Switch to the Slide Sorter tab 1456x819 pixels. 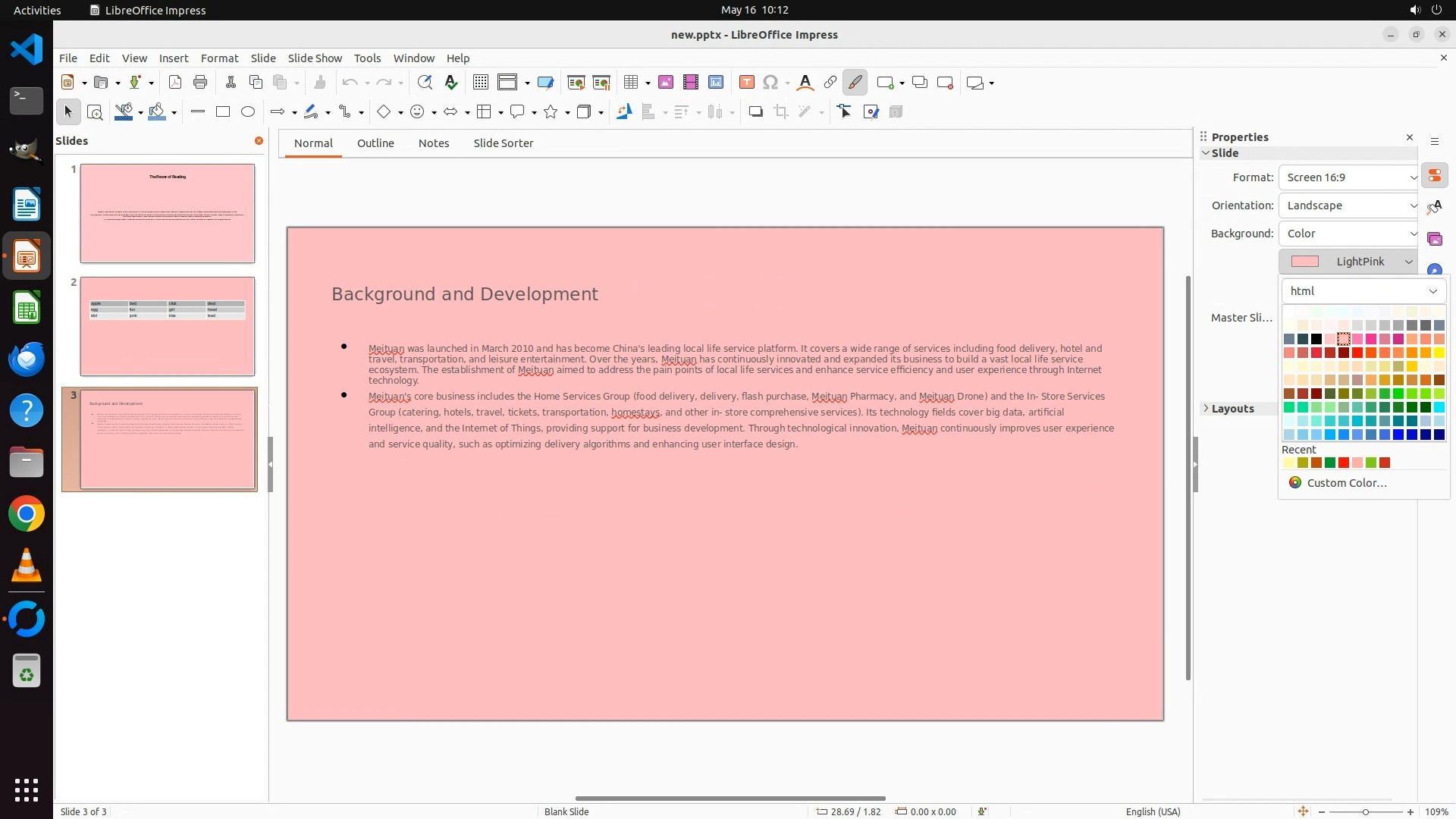coord(503,143)
